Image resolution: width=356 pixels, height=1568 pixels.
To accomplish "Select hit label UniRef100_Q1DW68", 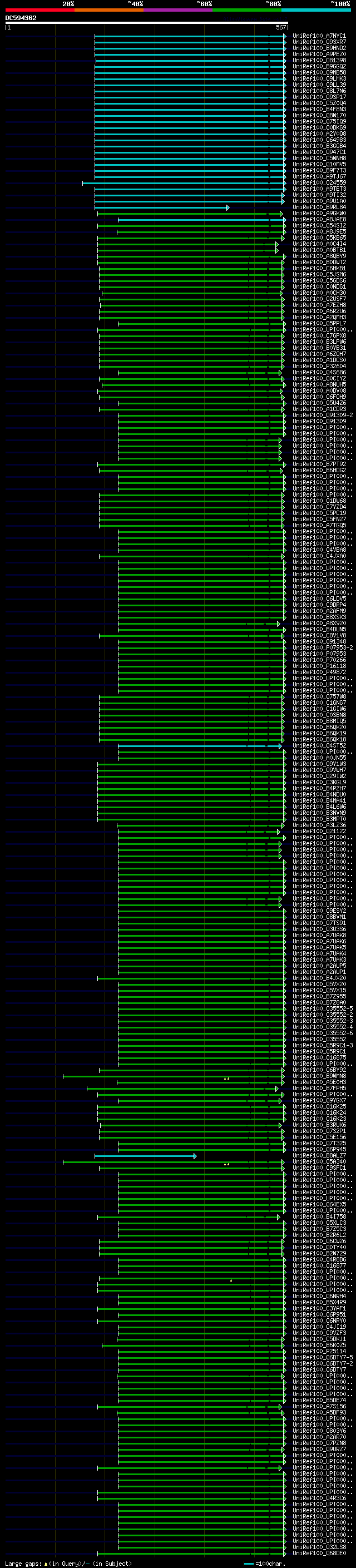I will [x=319, y=501].
